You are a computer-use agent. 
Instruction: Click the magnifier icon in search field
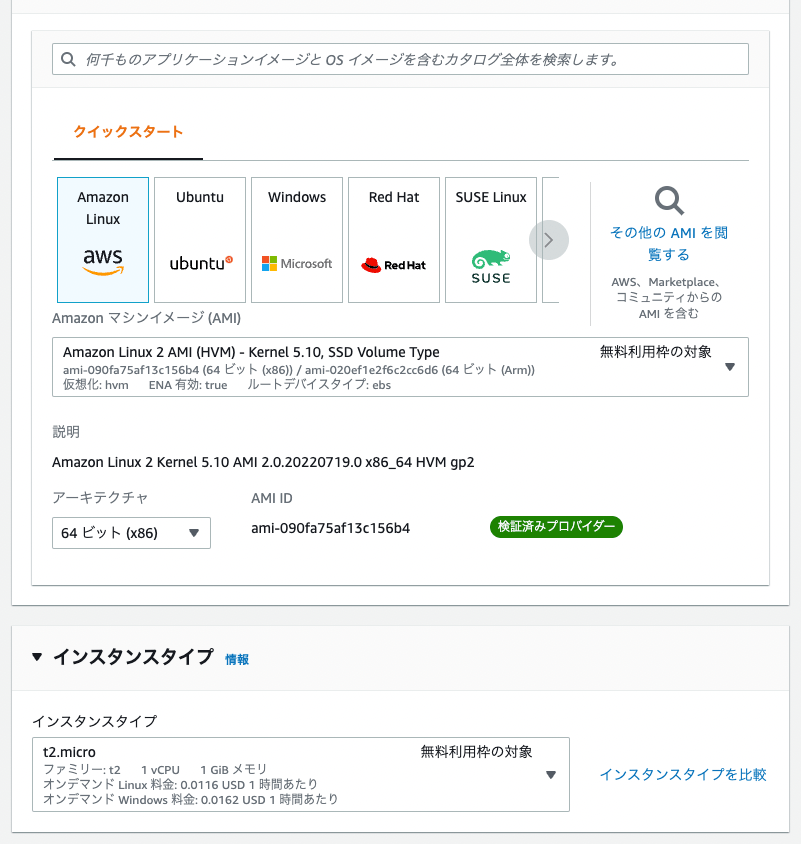pyautogui.click(x=68, y=59)
